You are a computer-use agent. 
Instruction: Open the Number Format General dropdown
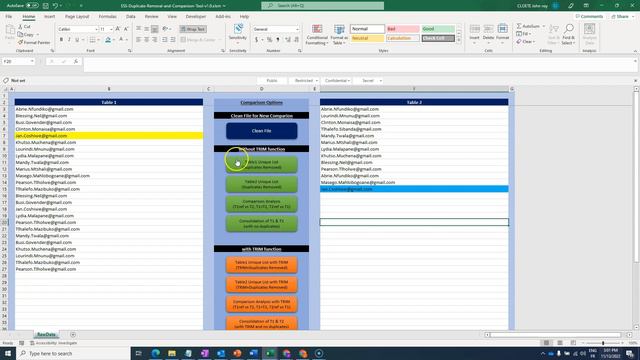point(297,29)
